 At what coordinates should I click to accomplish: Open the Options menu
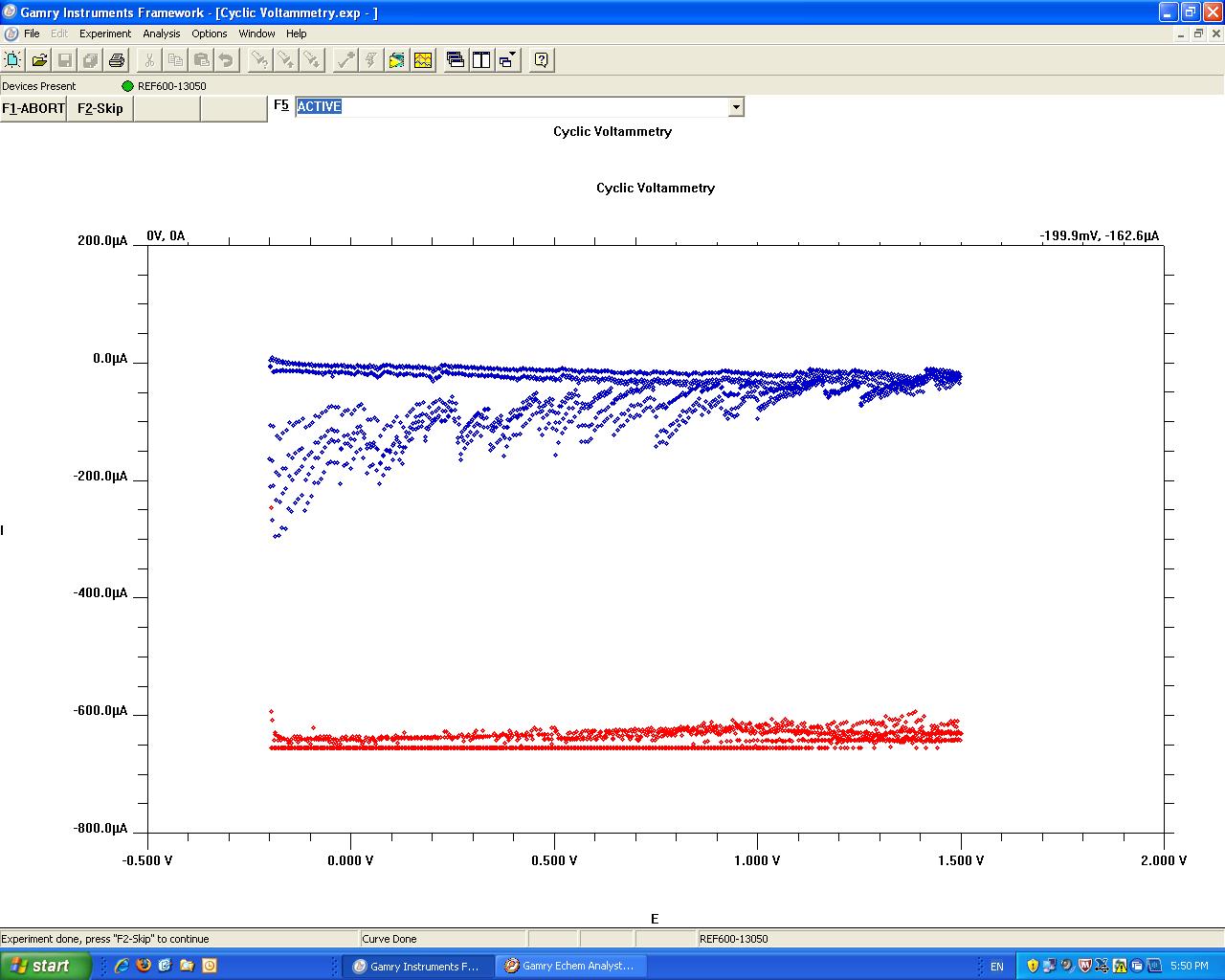coord(210,33)
